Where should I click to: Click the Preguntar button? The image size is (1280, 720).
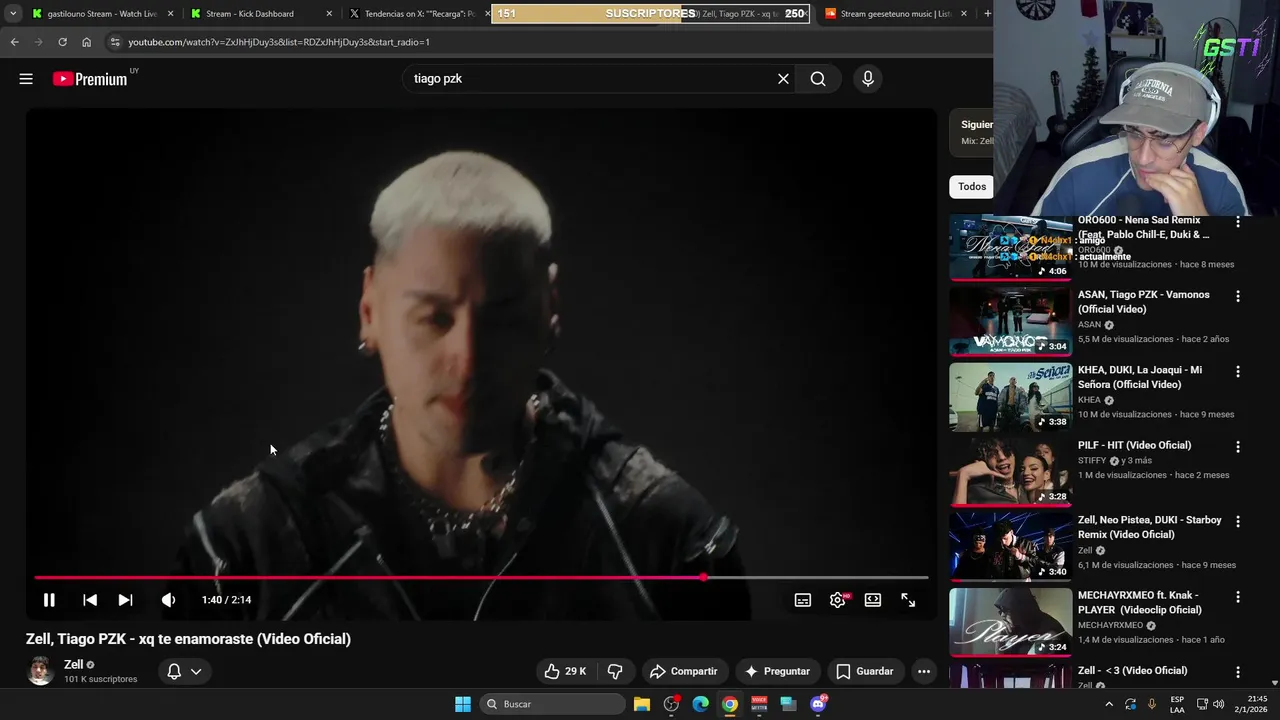pyautogui.click(x=777, y=671)
